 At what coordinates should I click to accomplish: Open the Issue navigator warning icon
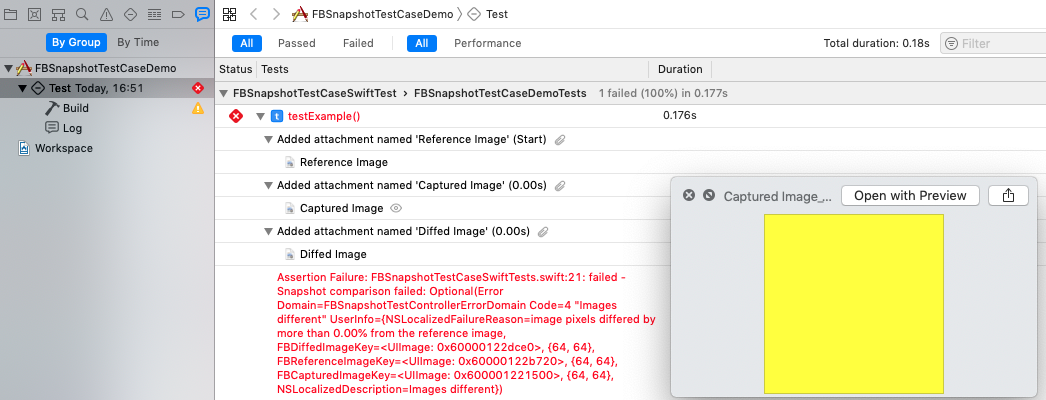(x=106, y=14)
